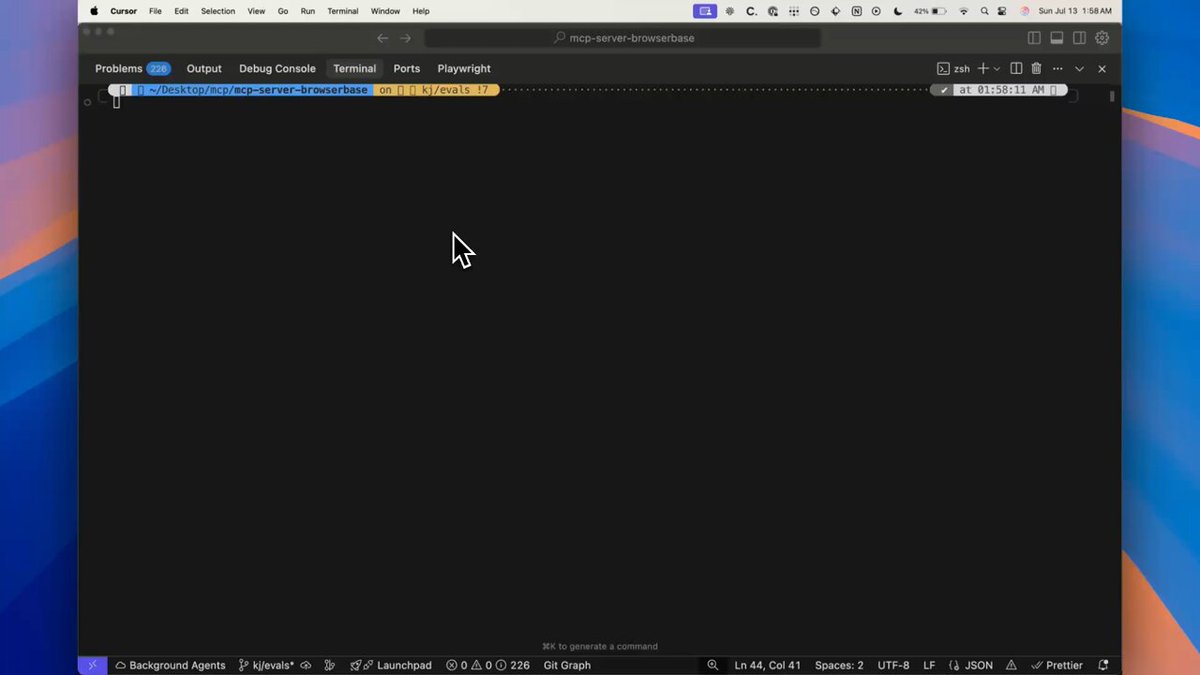Show errors and warnings count in status bar
This screenshot has height=675, width=1200.
coord(488,665)
